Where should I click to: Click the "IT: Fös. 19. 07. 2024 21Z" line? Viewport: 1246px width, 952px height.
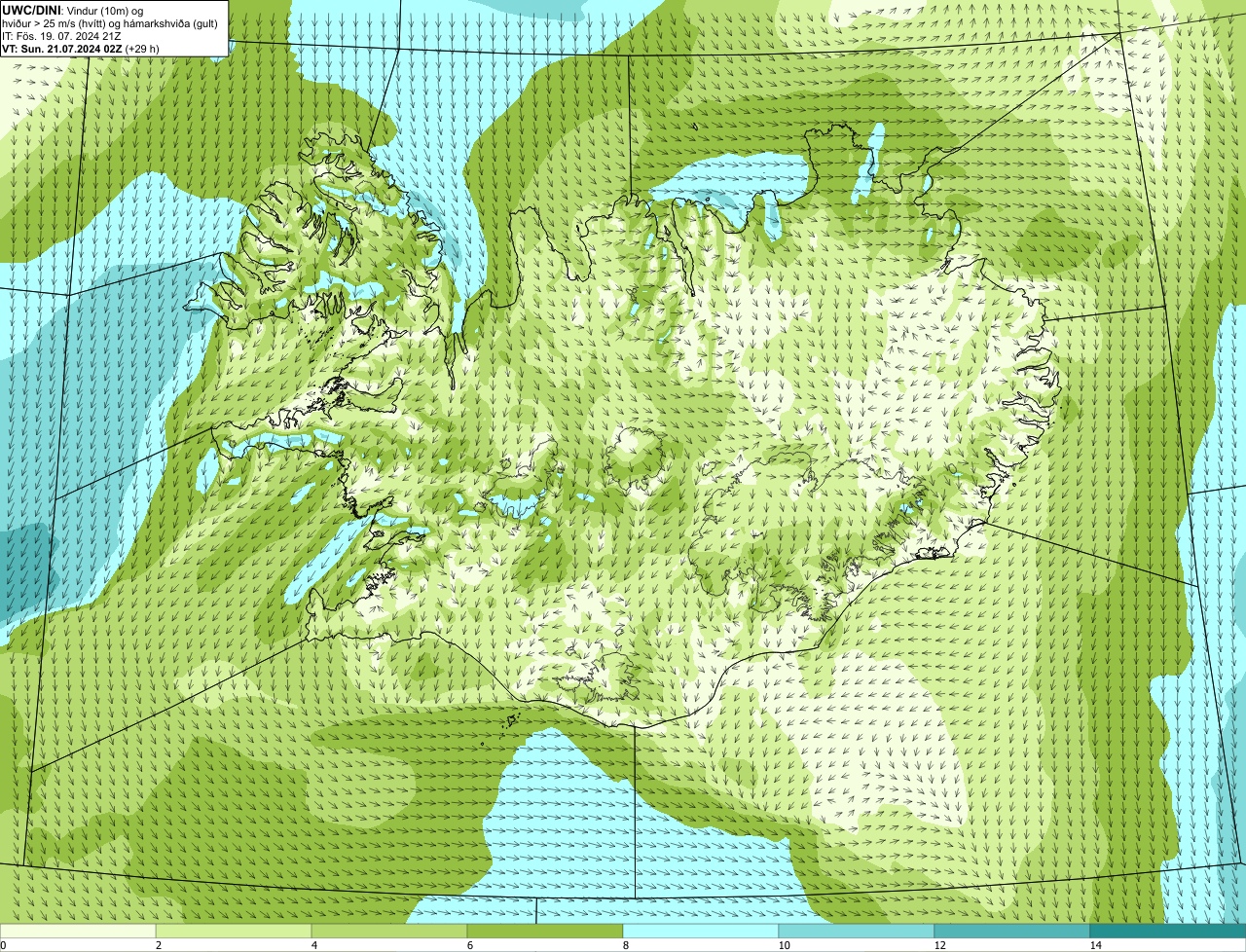61,36
